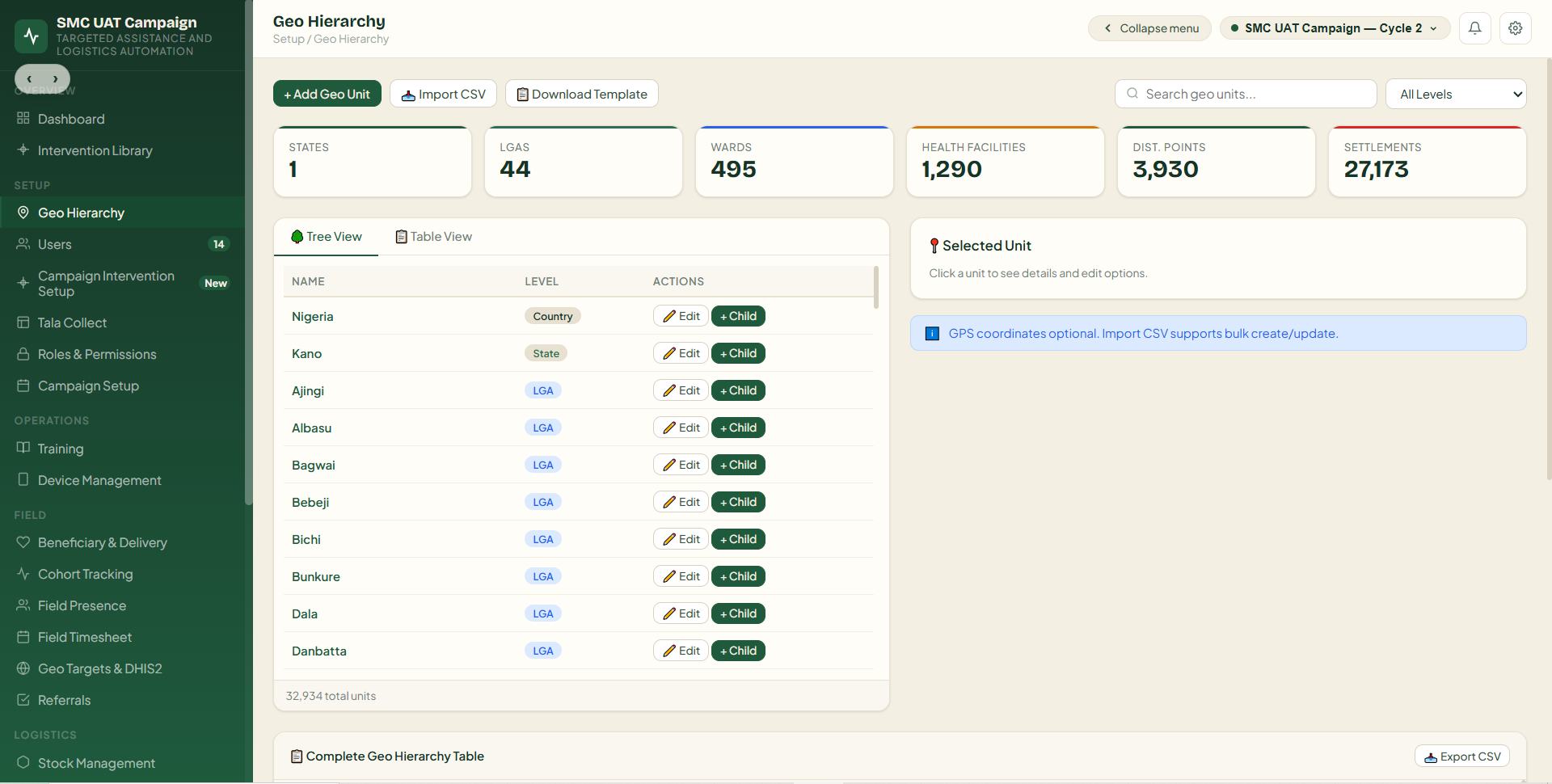
Task: Add a child to Albasu
Action: [x=738, y=428]
